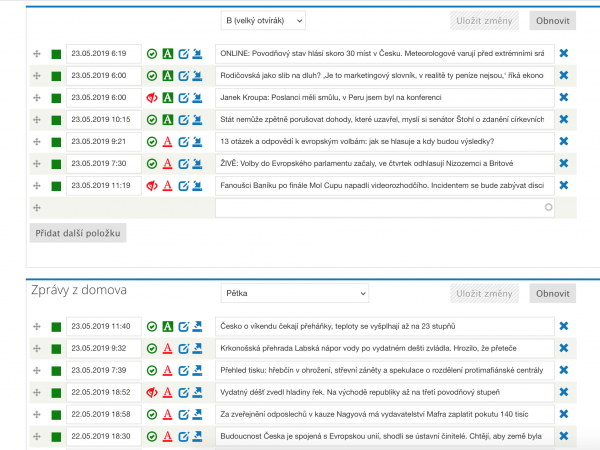Click download icon on Janek Kroupa row
Image resolution: width=600 pixels, height=450 pixels.
pos(197,98)
